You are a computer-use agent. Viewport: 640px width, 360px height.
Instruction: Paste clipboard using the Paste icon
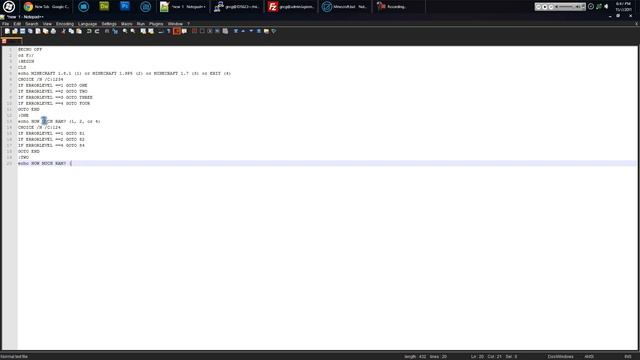[x=79, y=31]
